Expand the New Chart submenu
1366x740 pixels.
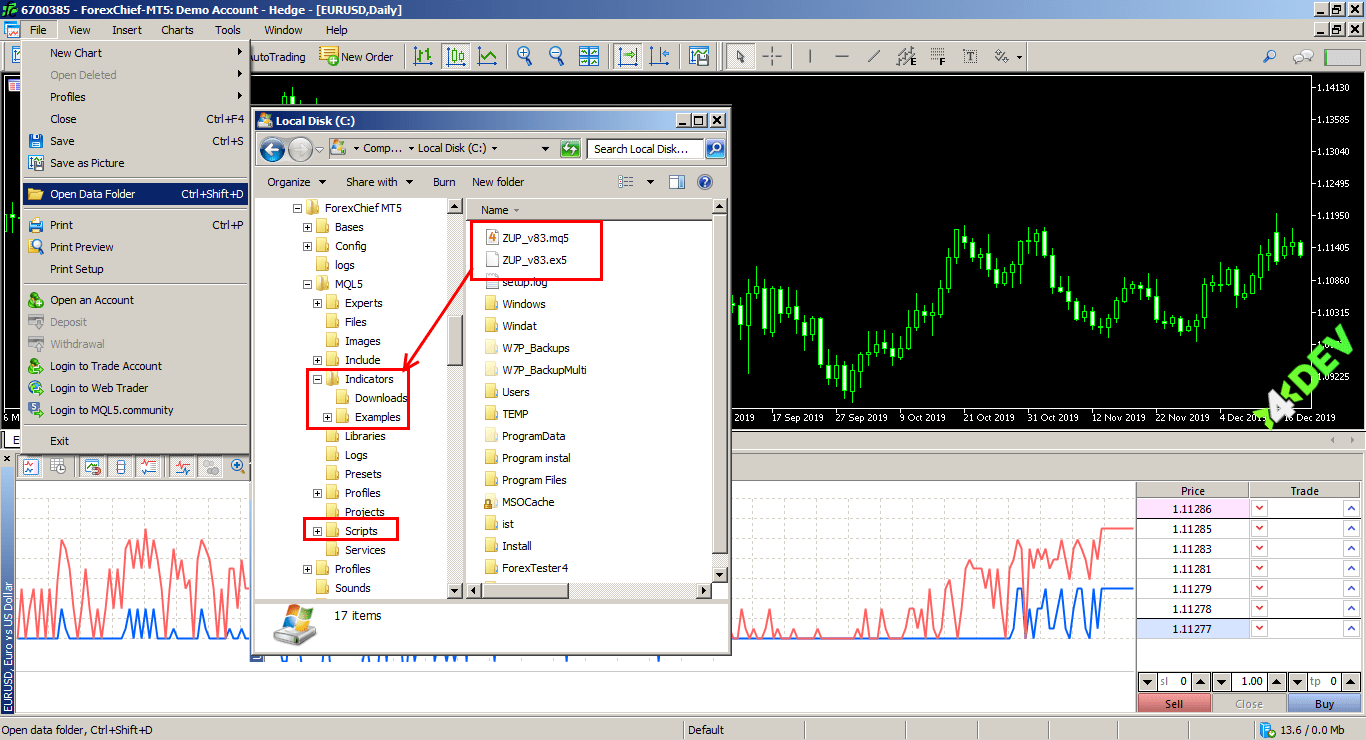pyautogui.click(x=135, y=53)
